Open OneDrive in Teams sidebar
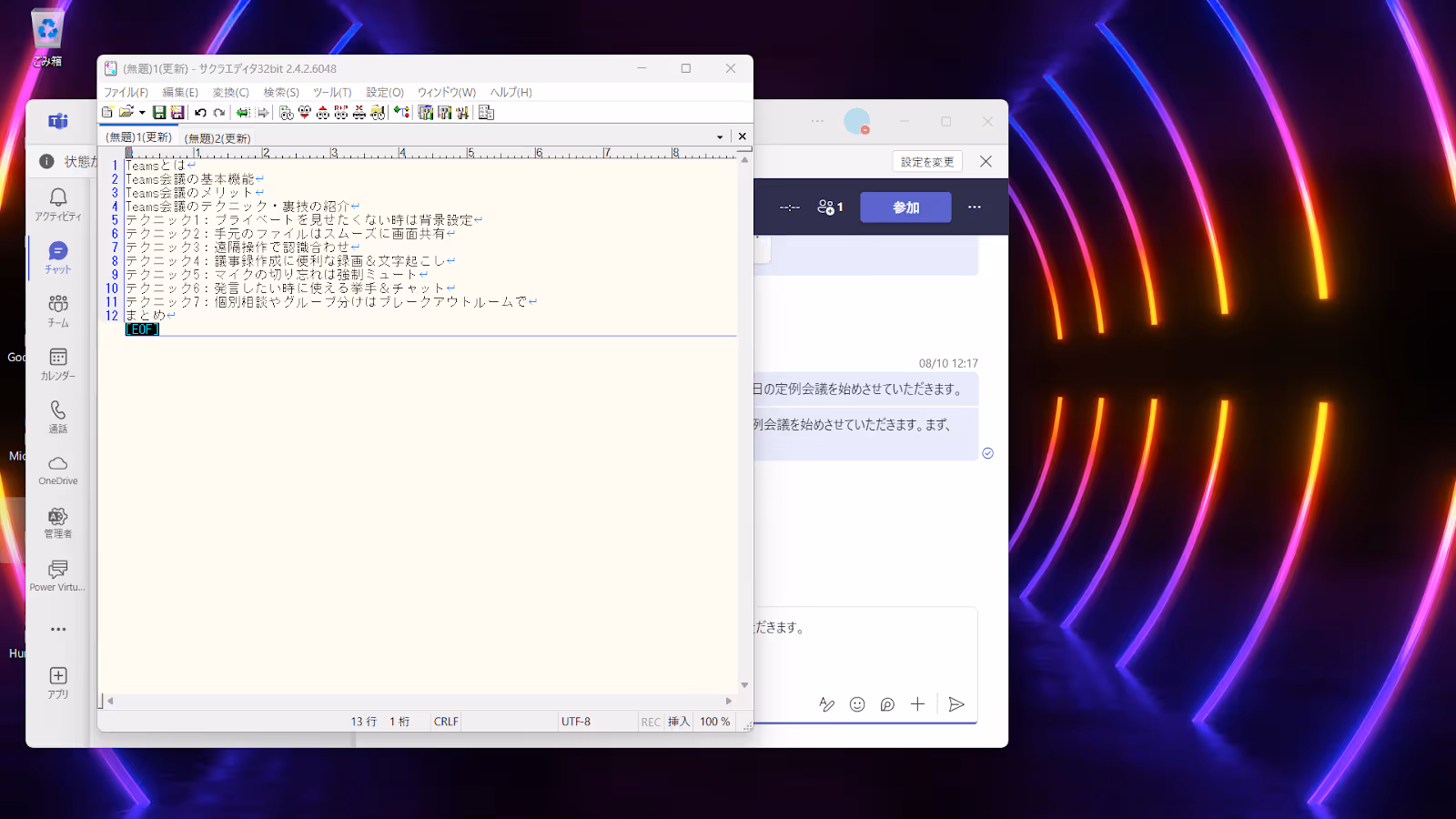 [58, 470]
